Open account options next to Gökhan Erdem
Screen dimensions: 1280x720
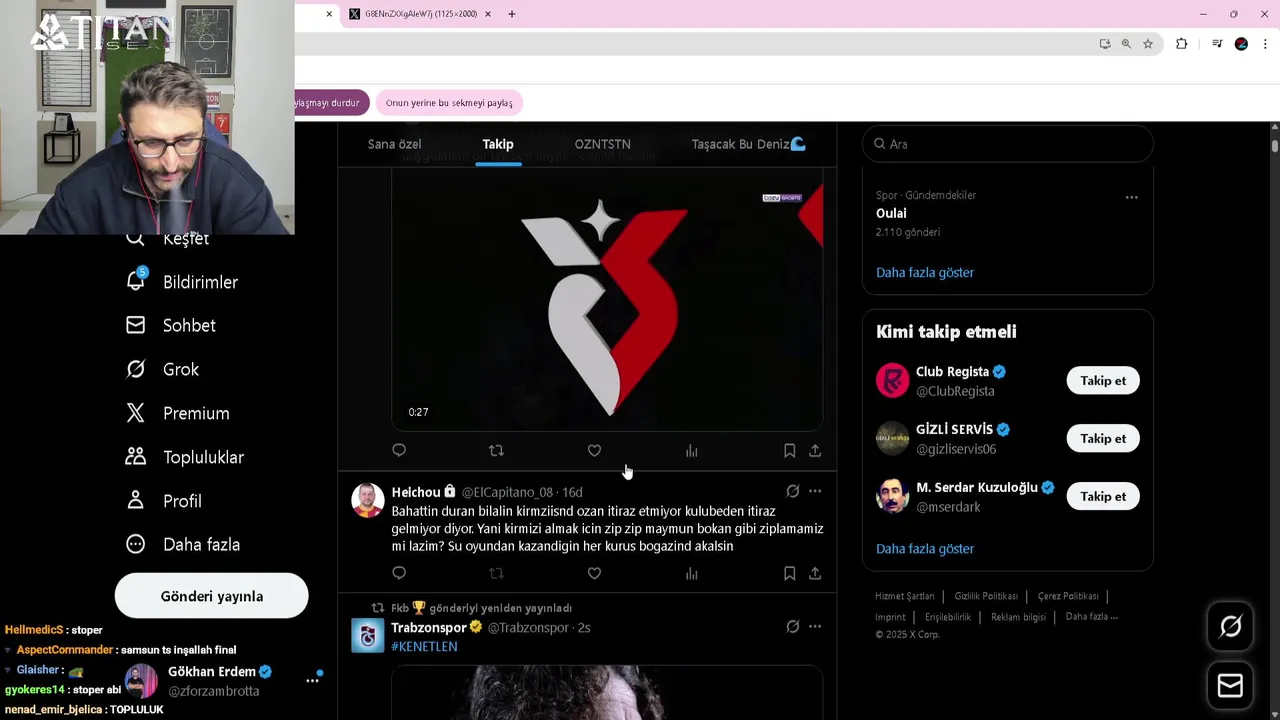coord(312,680)
